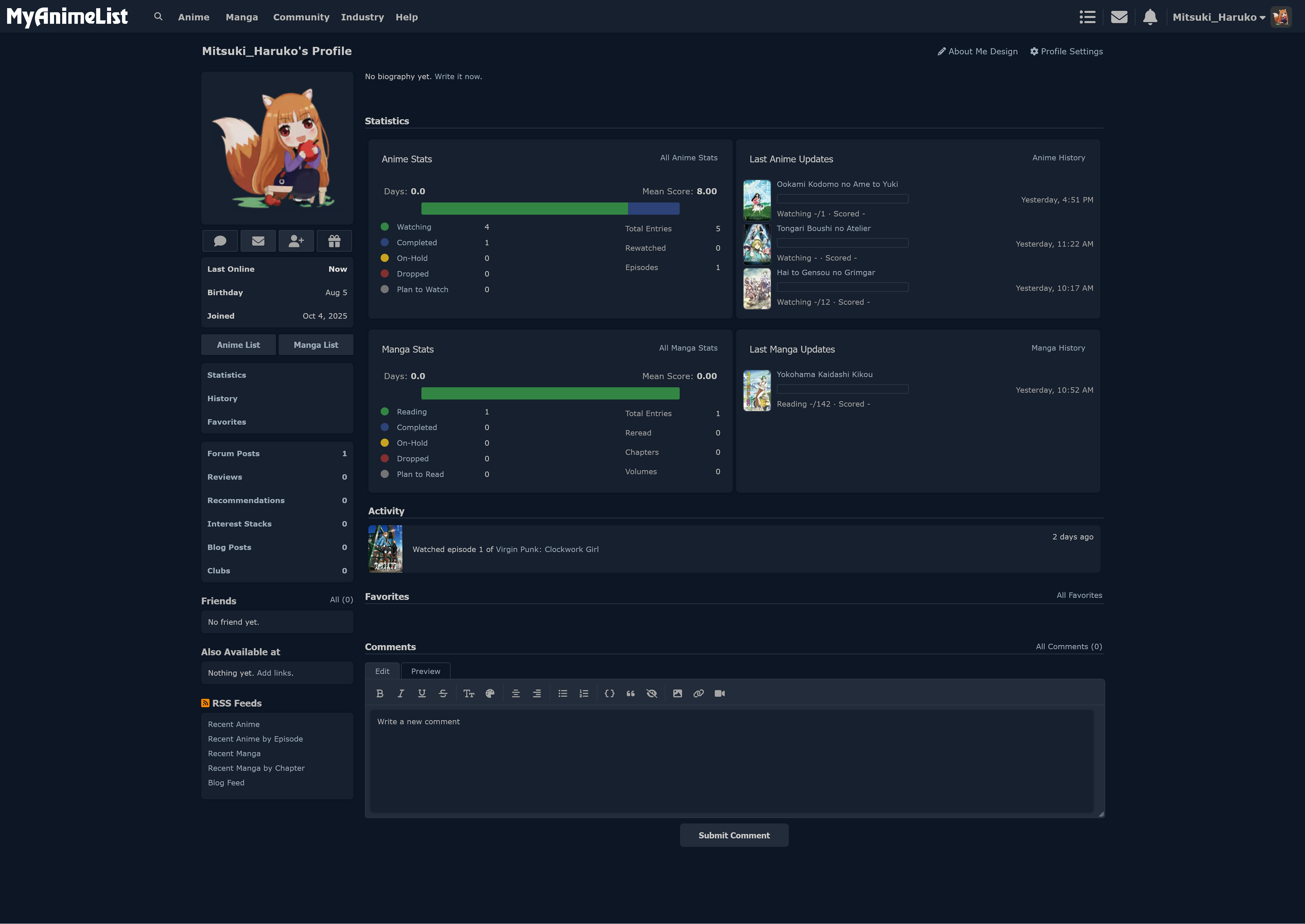Right align text in comment editor

[x=537, y=693]
